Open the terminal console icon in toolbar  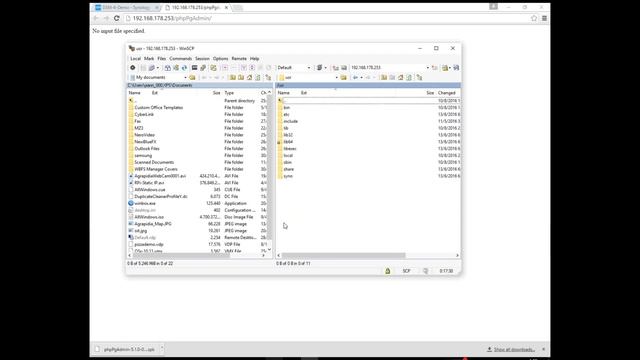click(x=195, y=68)
